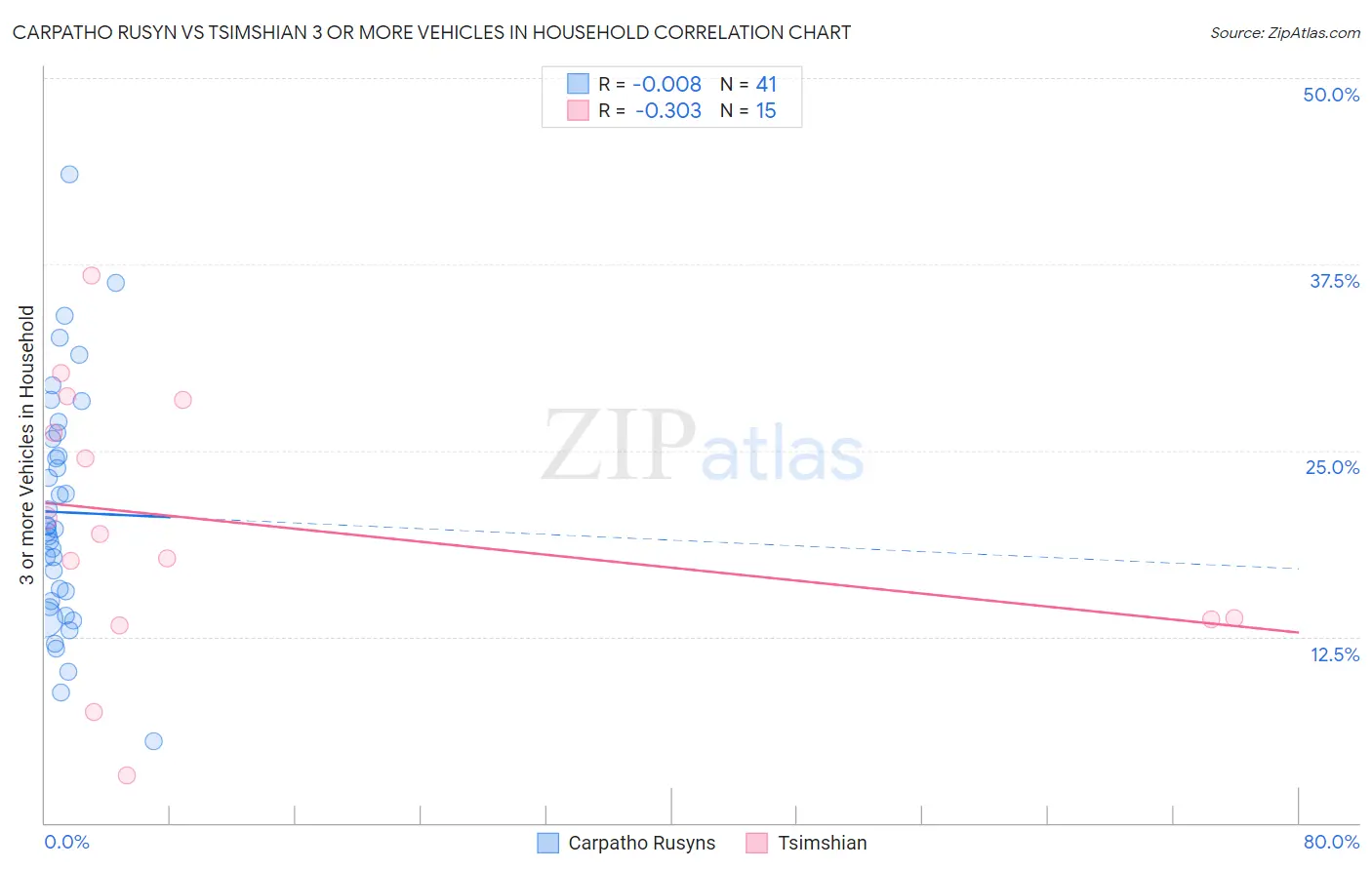Click the highest blue data point near 43%
The height and width of the screenshot is (870, 1372).
coord(69,175)
